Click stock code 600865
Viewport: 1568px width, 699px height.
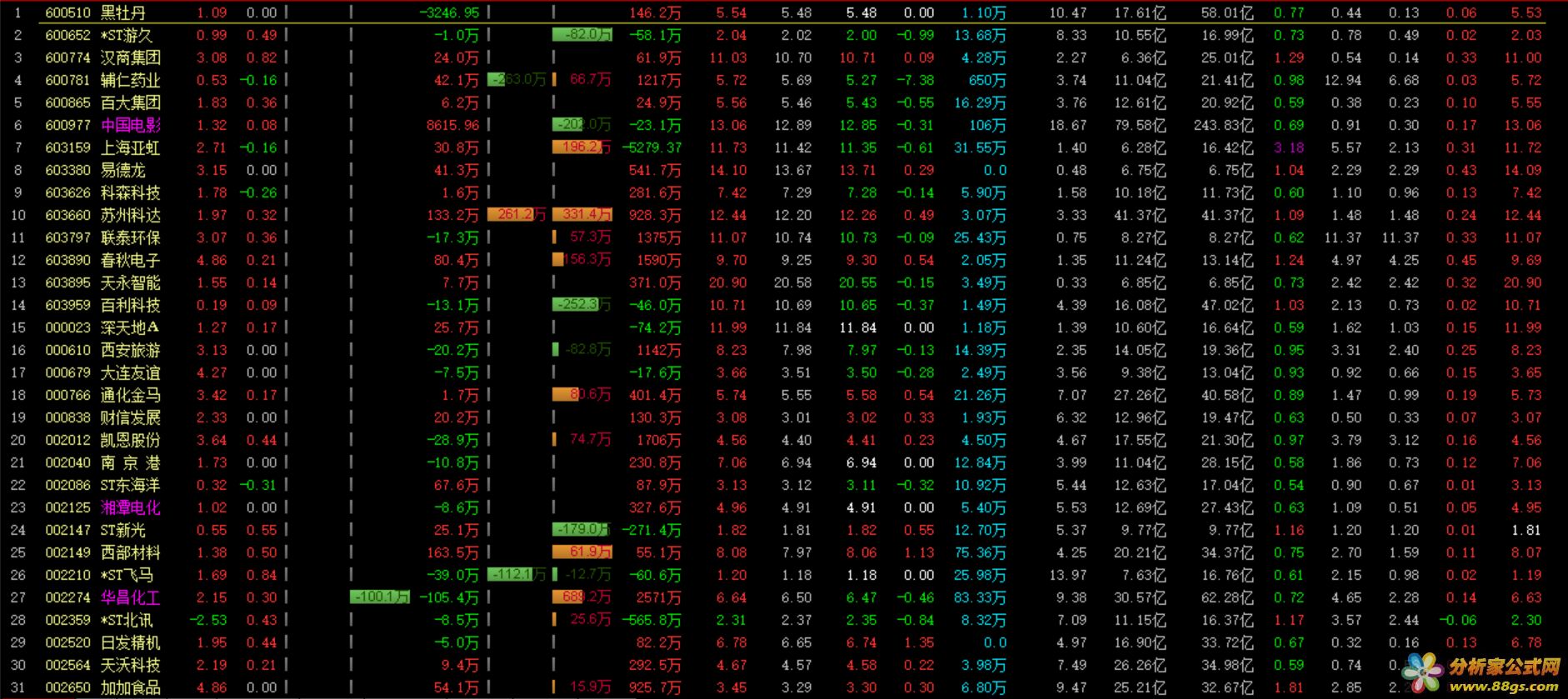pyautogui.click(x=67, y=102)
